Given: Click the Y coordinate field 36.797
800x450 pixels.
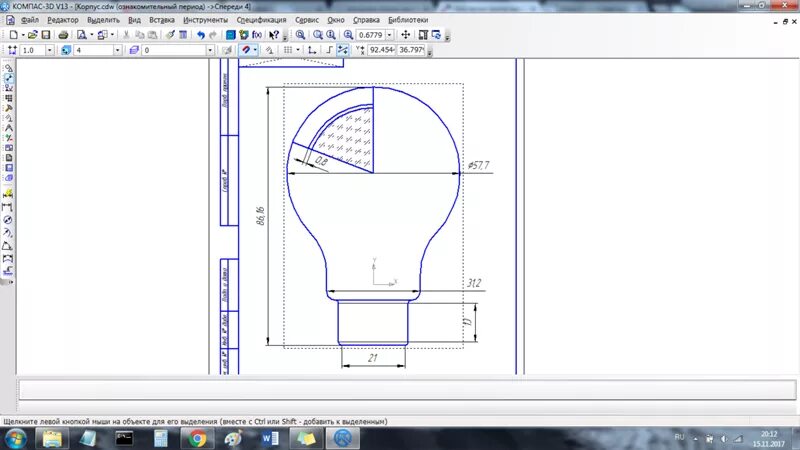Looking at the screenshot, I should (411, 50).
